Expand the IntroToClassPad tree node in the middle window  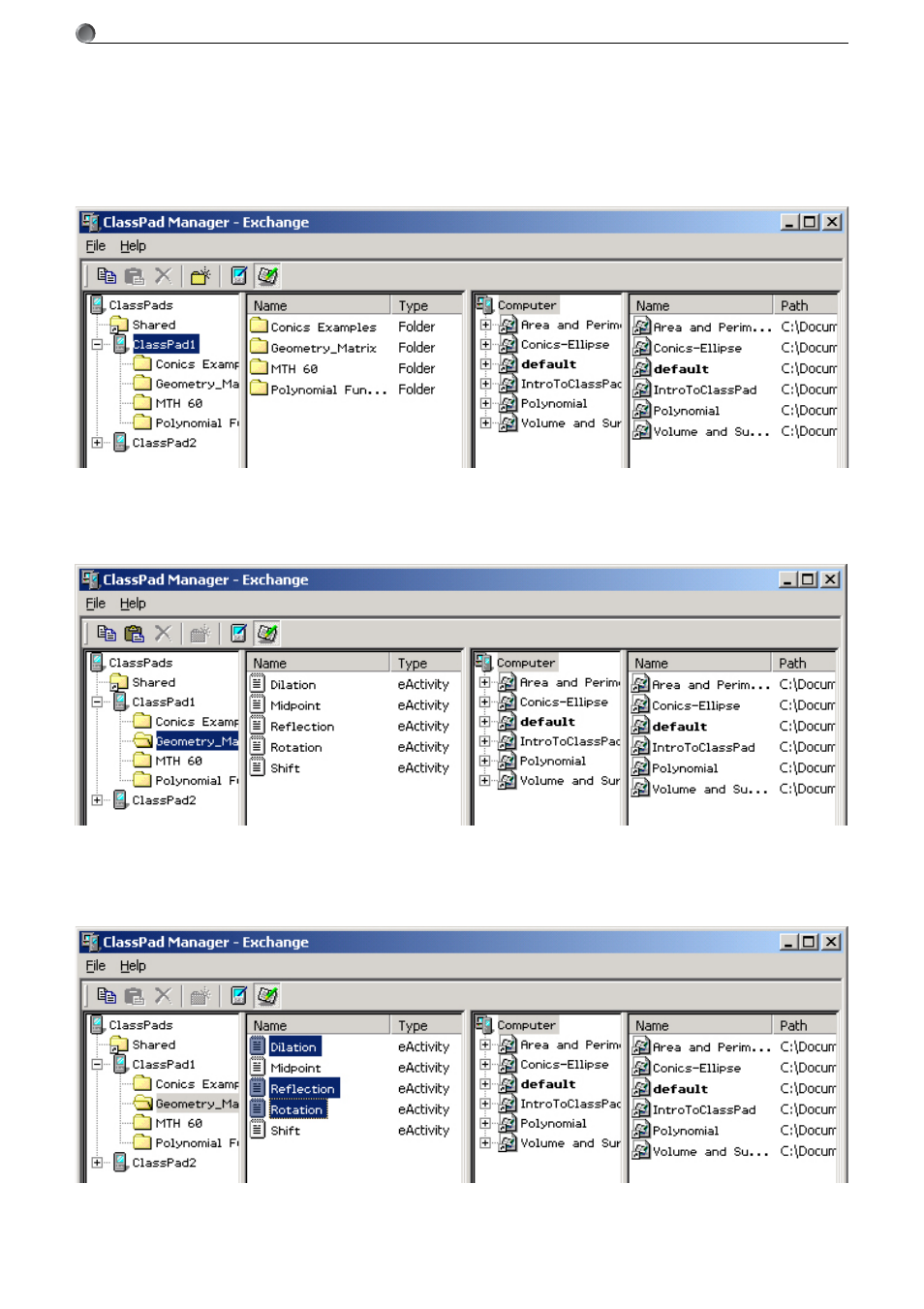coord(484,741)
